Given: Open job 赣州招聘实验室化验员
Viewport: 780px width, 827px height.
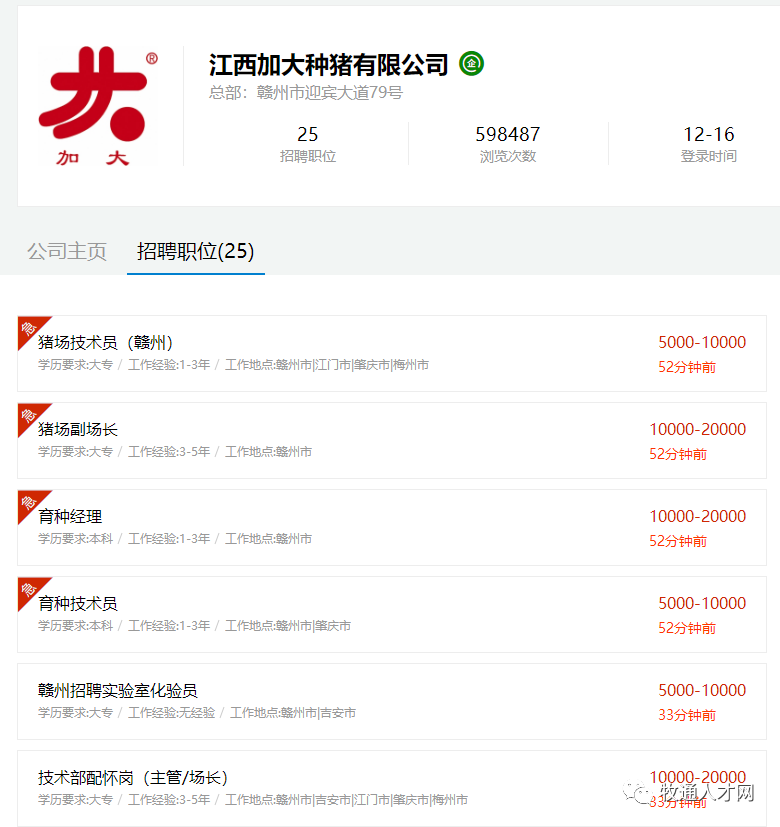Looking at the screenshot, I should (118, 690).
